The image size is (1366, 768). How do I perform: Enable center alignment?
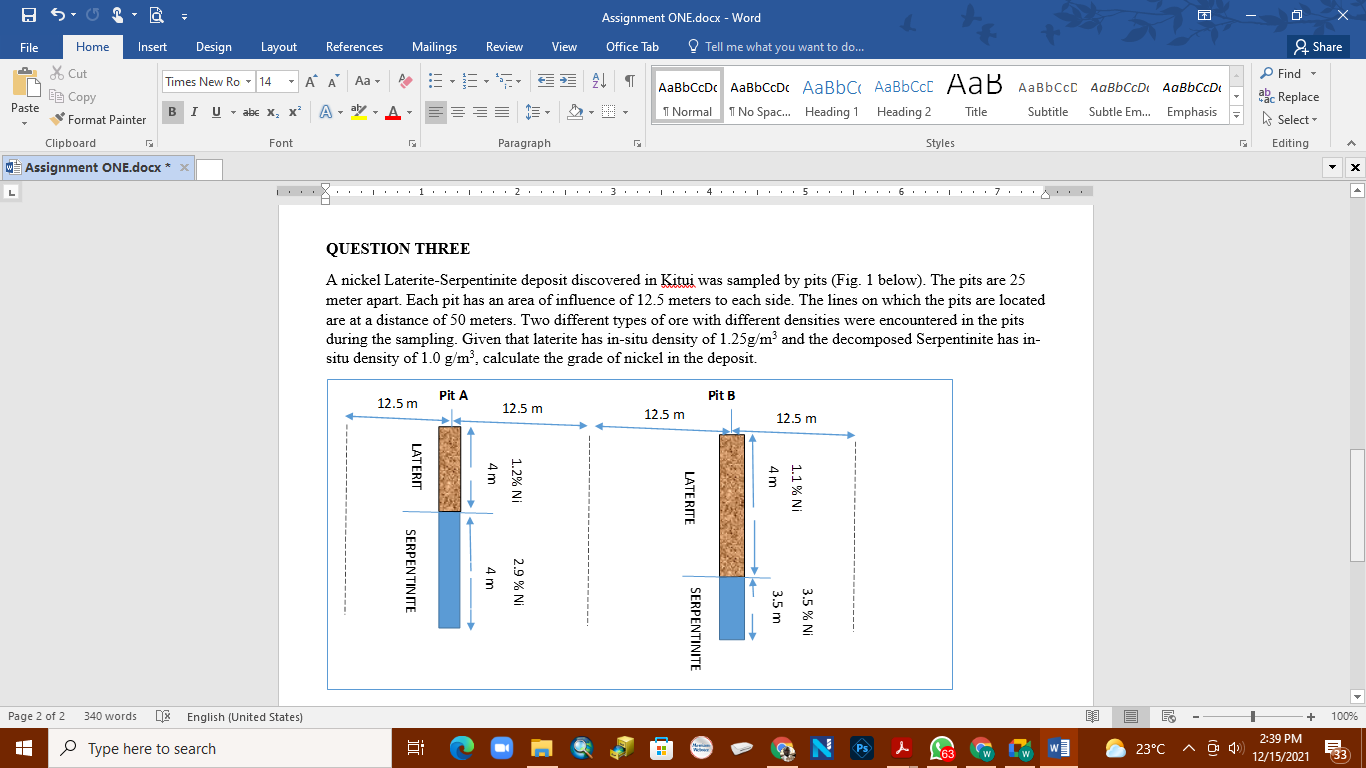tap(457, 113)
